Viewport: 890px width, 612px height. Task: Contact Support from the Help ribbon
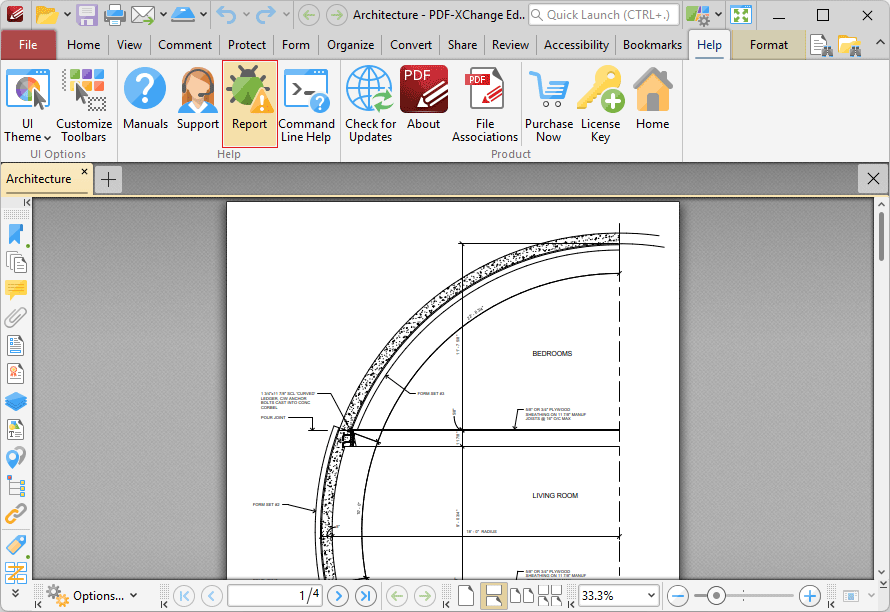point(198,99)
